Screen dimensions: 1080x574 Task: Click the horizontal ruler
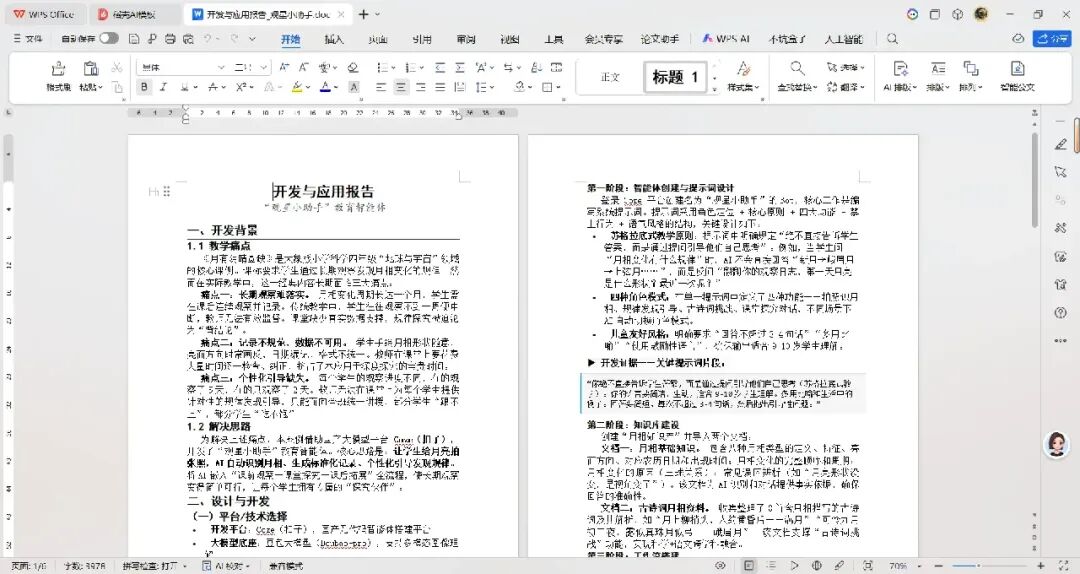tap(323, 112)
